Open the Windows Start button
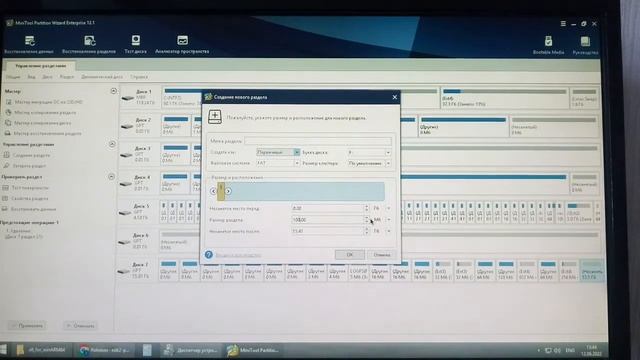Image resolution: width=640 pixels, height=360 pixels. click(3, 350)
